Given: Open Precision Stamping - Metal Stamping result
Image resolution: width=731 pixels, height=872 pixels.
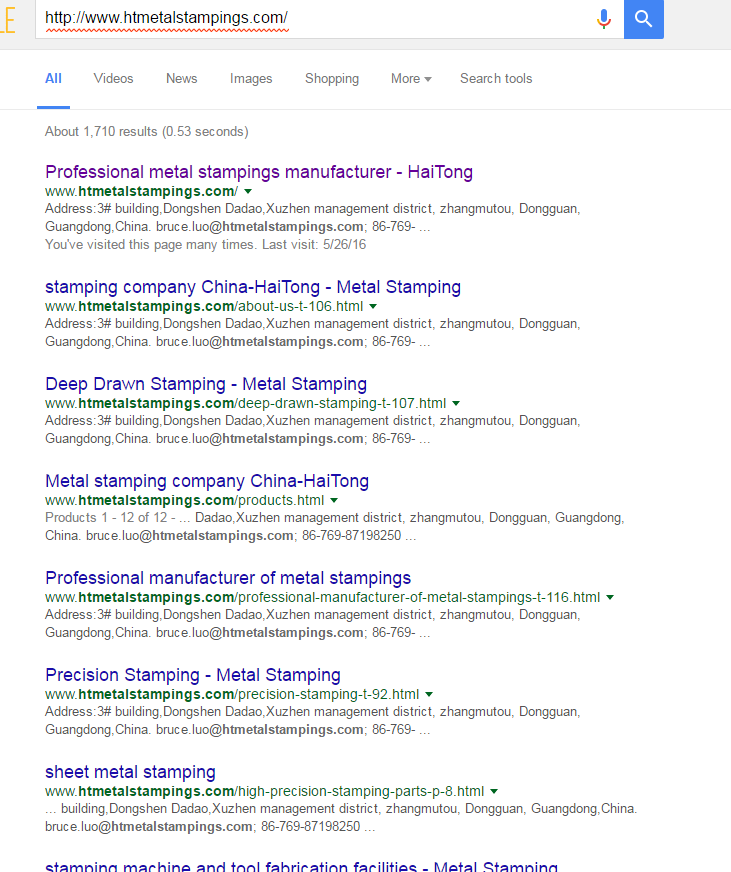Looking at the screenshot, I should tap(192, 675).
